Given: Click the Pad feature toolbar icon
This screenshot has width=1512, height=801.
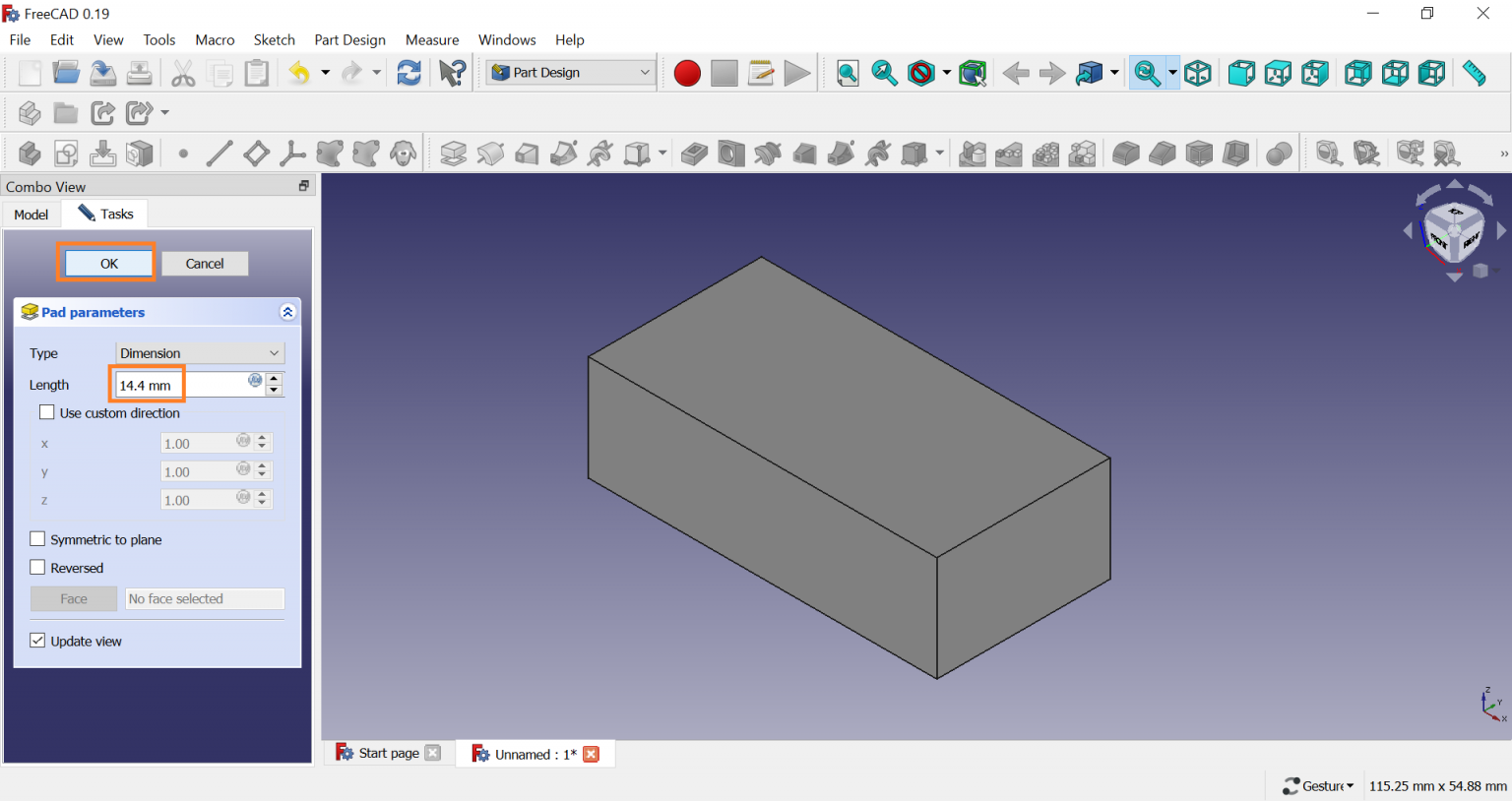Looking at the screenshot, I should 453,154.
